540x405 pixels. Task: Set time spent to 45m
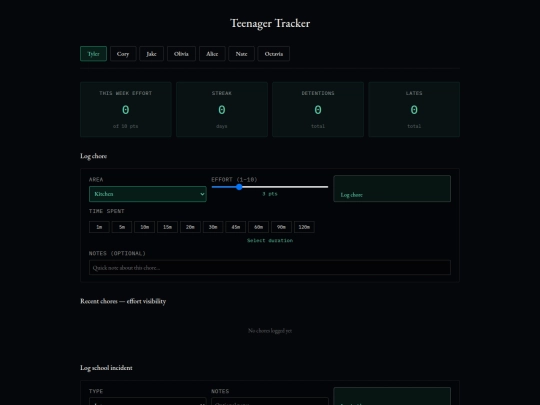click(x=236, y=227)
